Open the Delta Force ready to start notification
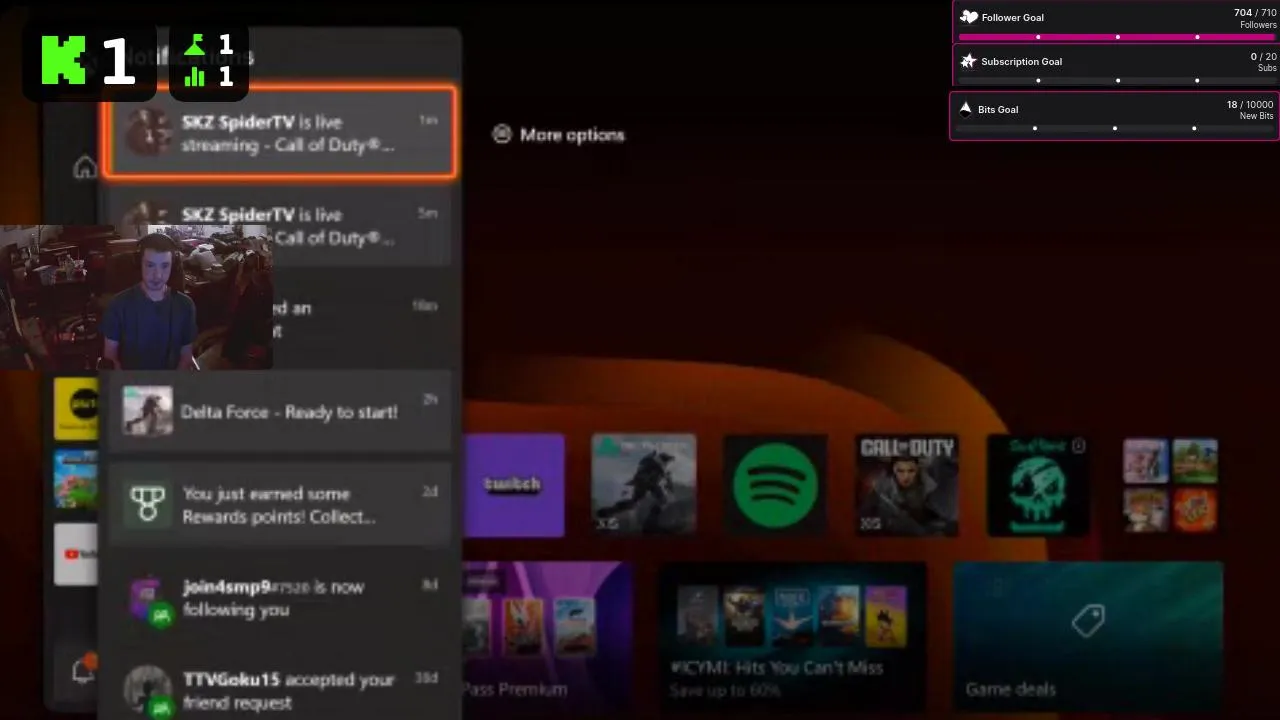Image resolution: width=1280 pixels, height=720 pixels. (279, 411)
